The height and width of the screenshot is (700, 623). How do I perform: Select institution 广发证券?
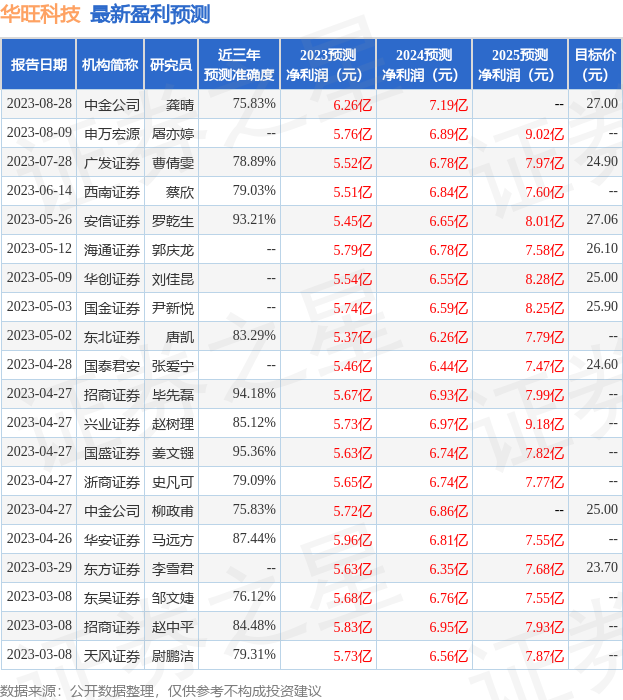(112, 163)
